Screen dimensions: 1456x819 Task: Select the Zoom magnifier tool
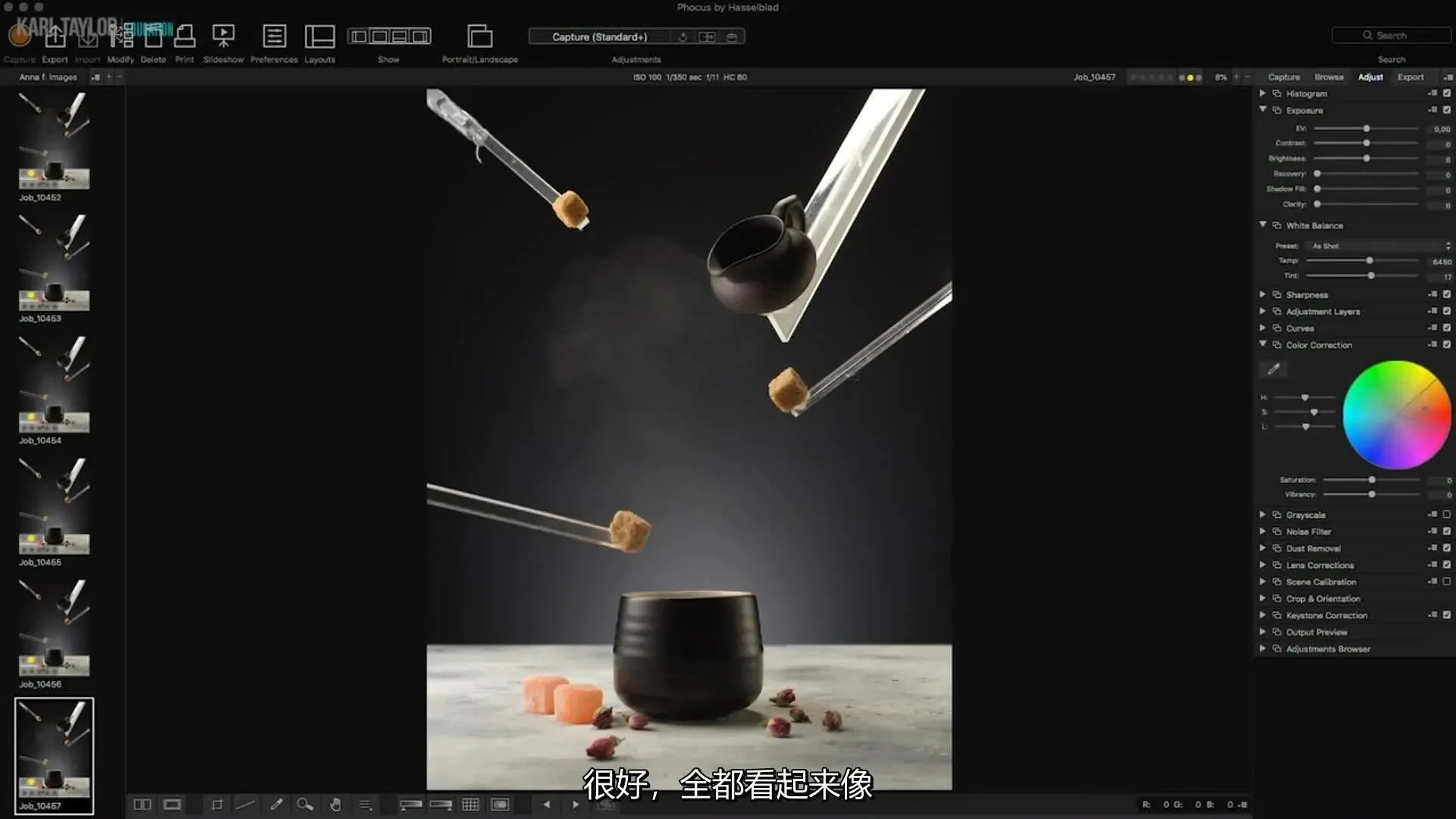point(305,805)
